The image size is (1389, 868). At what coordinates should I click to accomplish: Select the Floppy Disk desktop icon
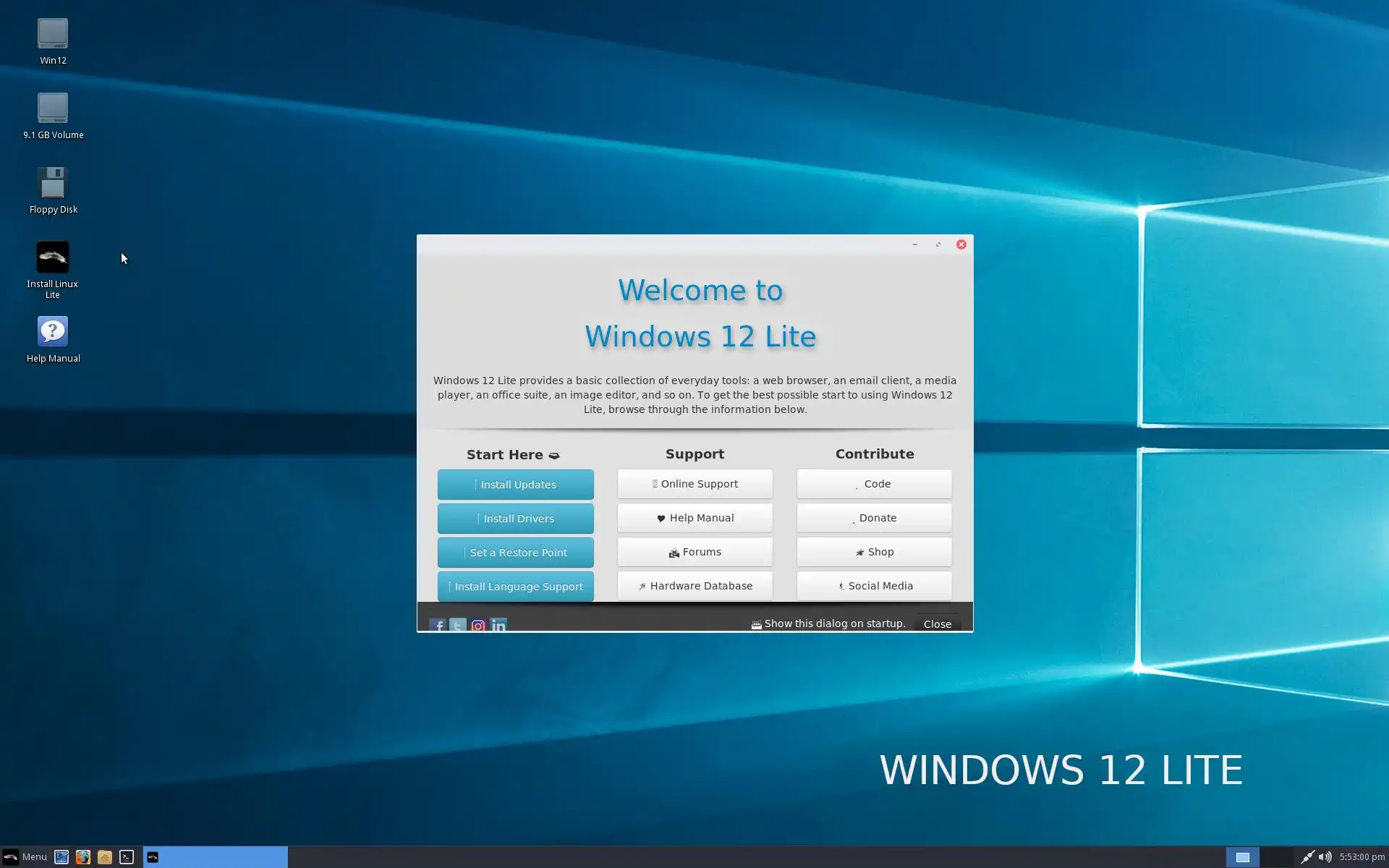point(52,184)
